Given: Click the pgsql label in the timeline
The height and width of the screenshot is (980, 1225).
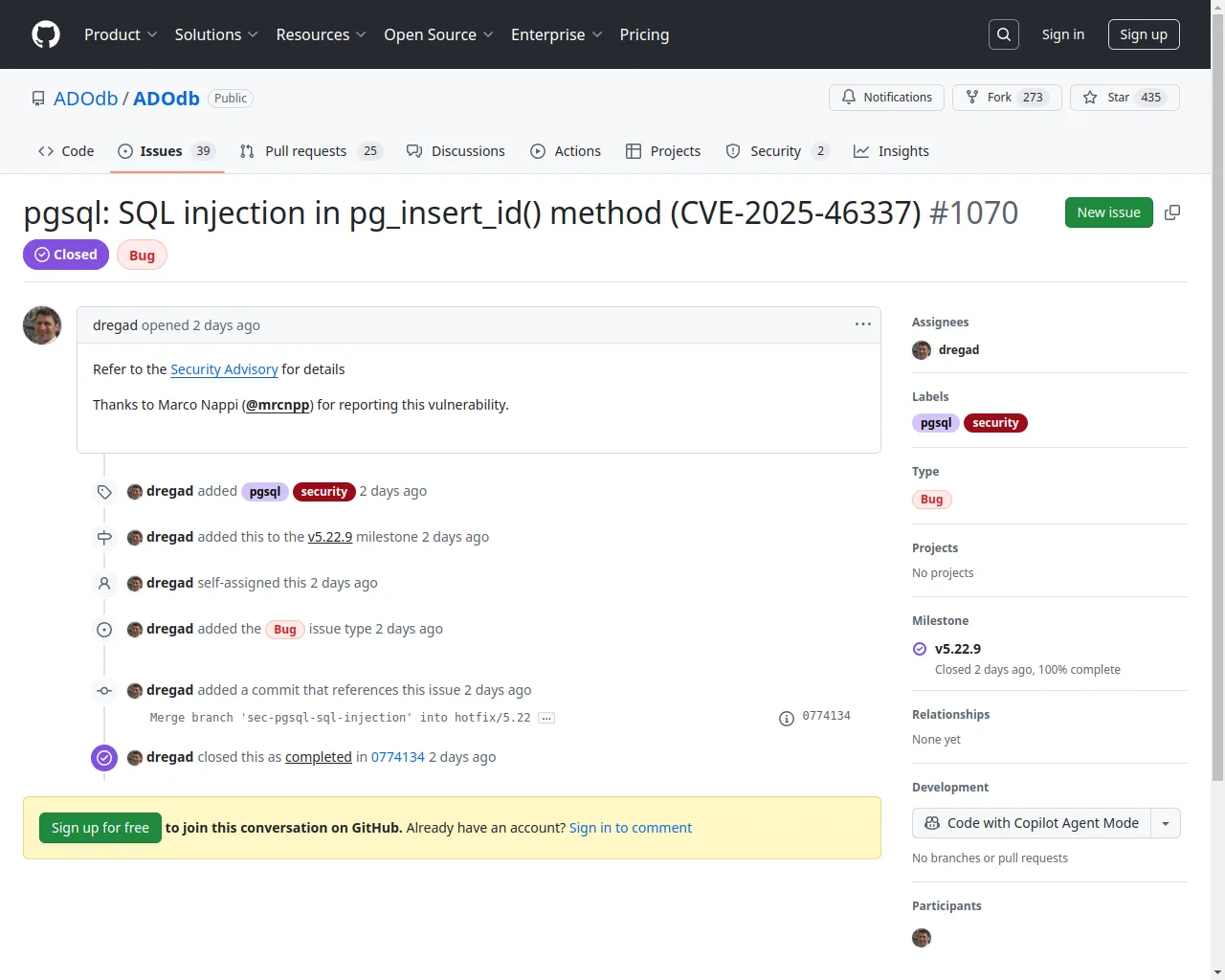Looking at the screenshot, I should click(x=265, y=492).
